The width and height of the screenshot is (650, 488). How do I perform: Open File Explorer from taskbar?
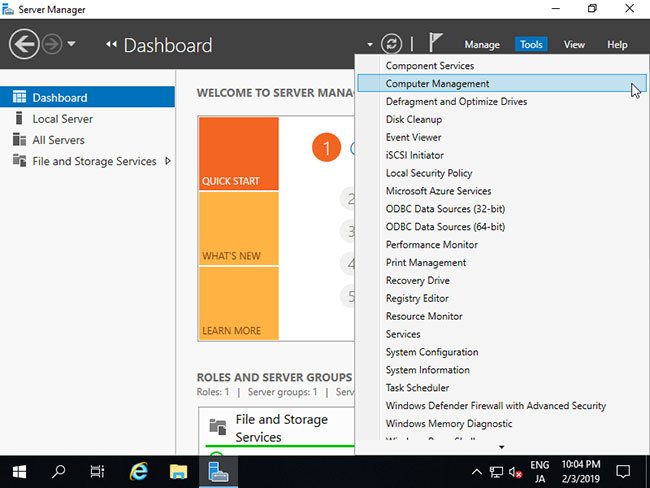pos(178,471)
